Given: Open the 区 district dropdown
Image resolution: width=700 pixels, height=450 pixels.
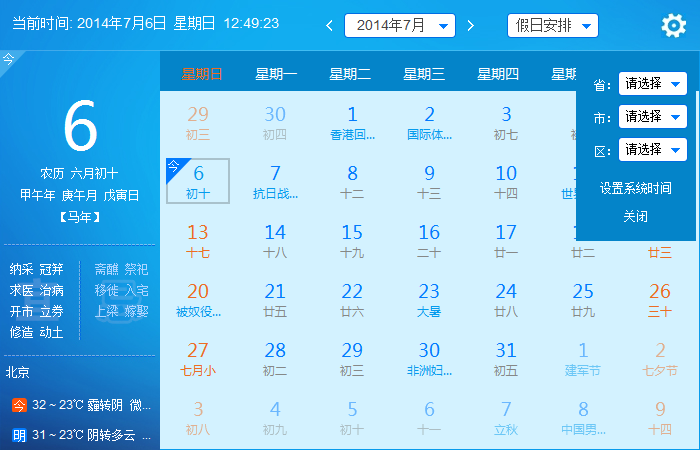Looking at the screenshot, I should tap(652, 150).
